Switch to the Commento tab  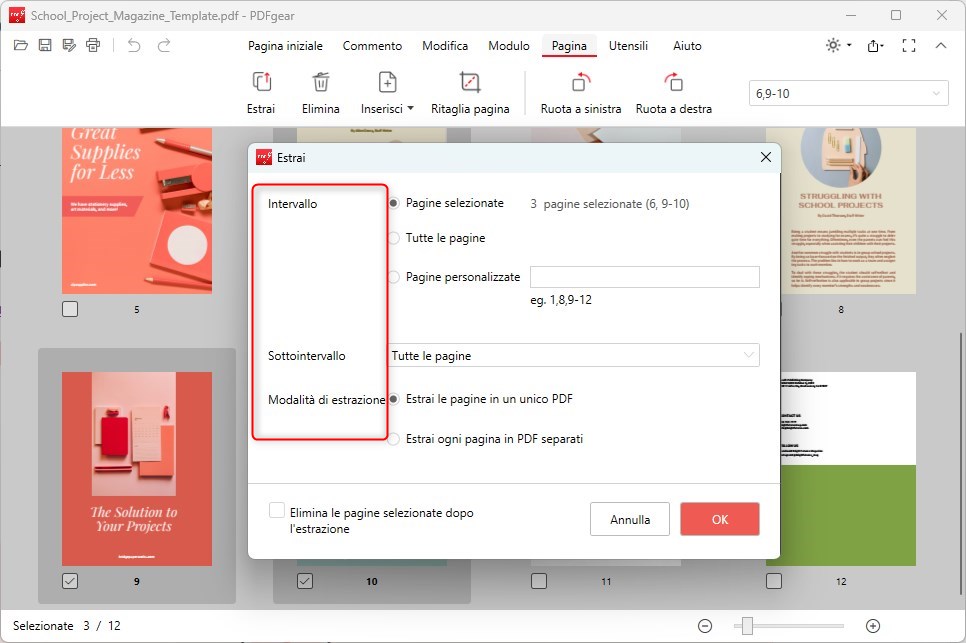[x=372, y=46]
